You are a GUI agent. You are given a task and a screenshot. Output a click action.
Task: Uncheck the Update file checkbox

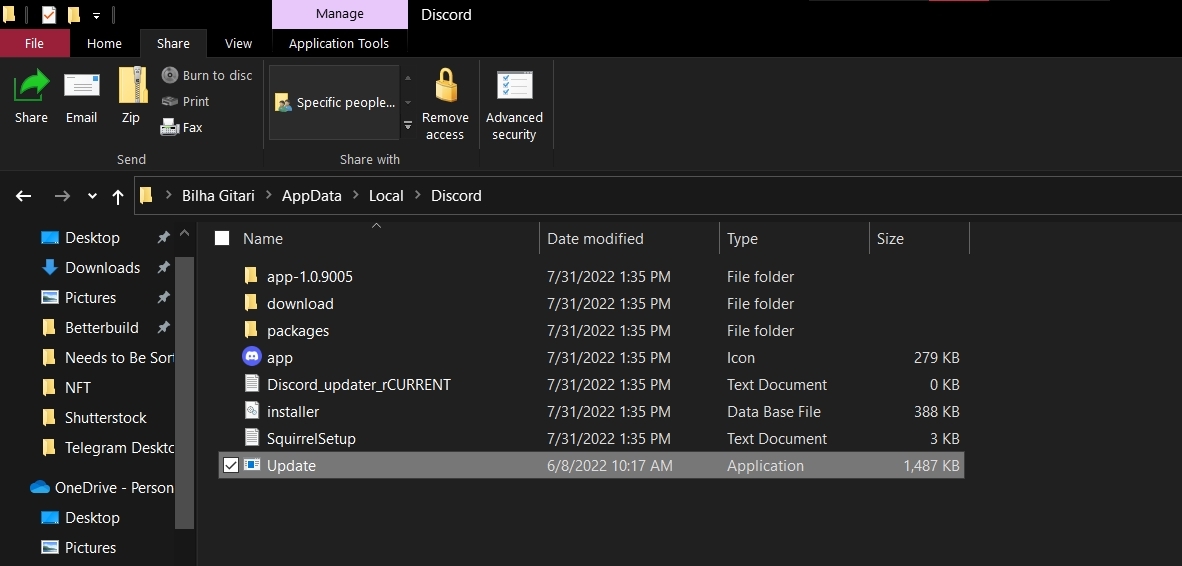(x=231, y=466)
